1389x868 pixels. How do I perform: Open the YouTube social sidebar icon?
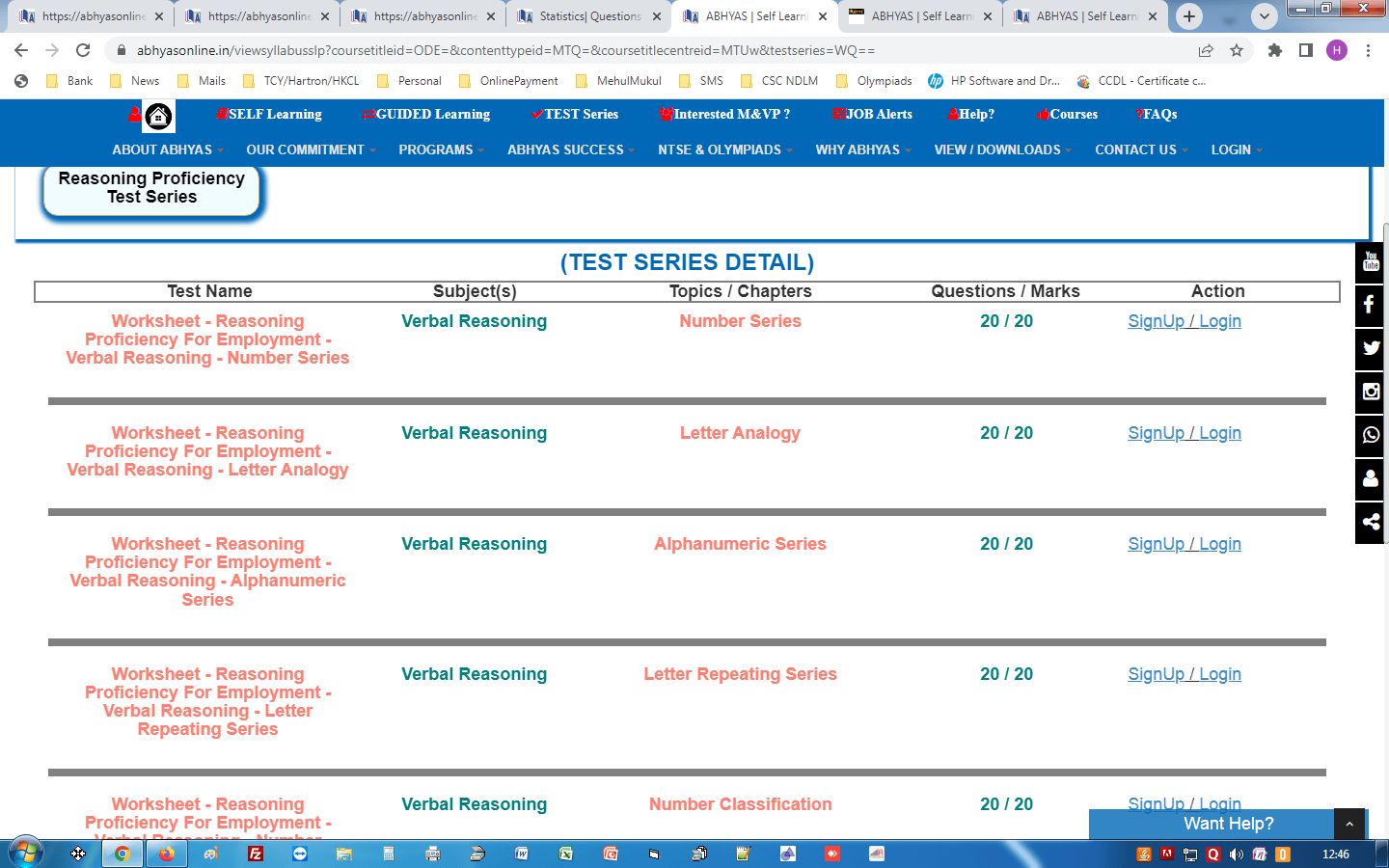click(1371, 261)
